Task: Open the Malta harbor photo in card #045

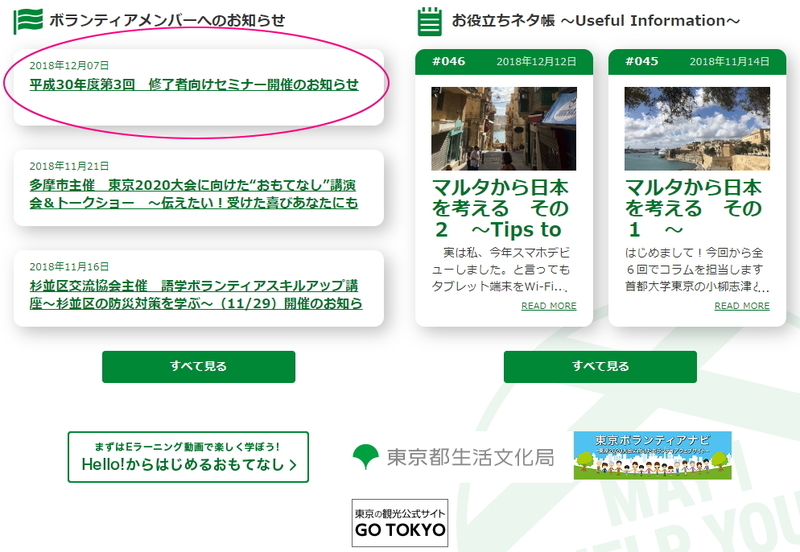Action: coord(697,129)
